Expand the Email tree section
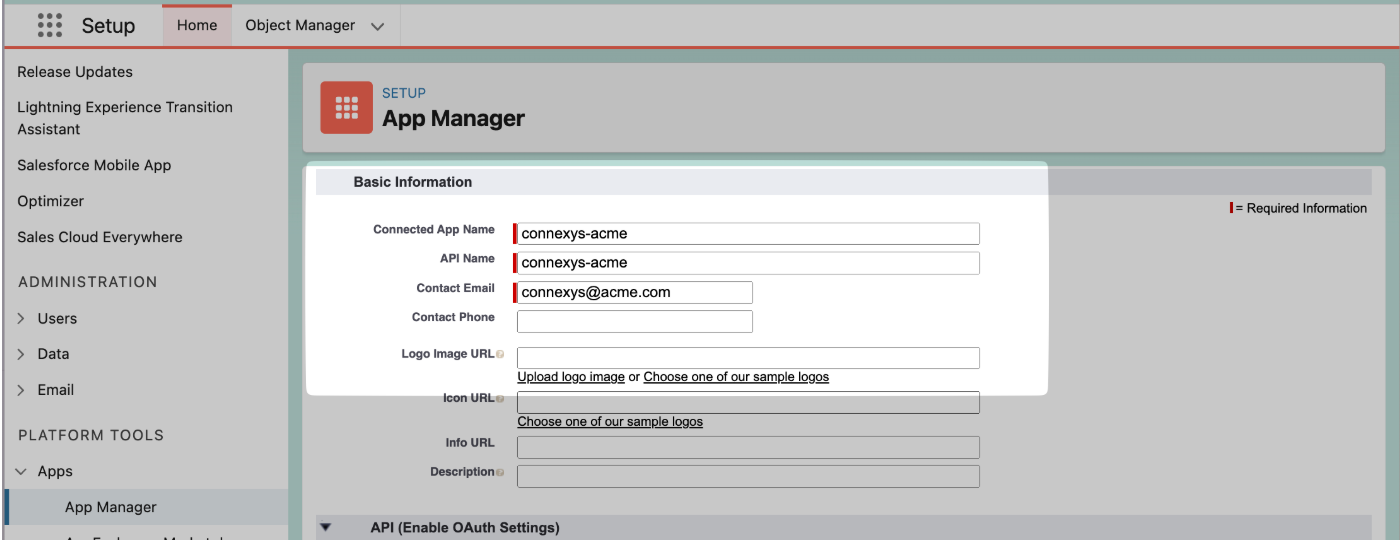 (22, 390)
